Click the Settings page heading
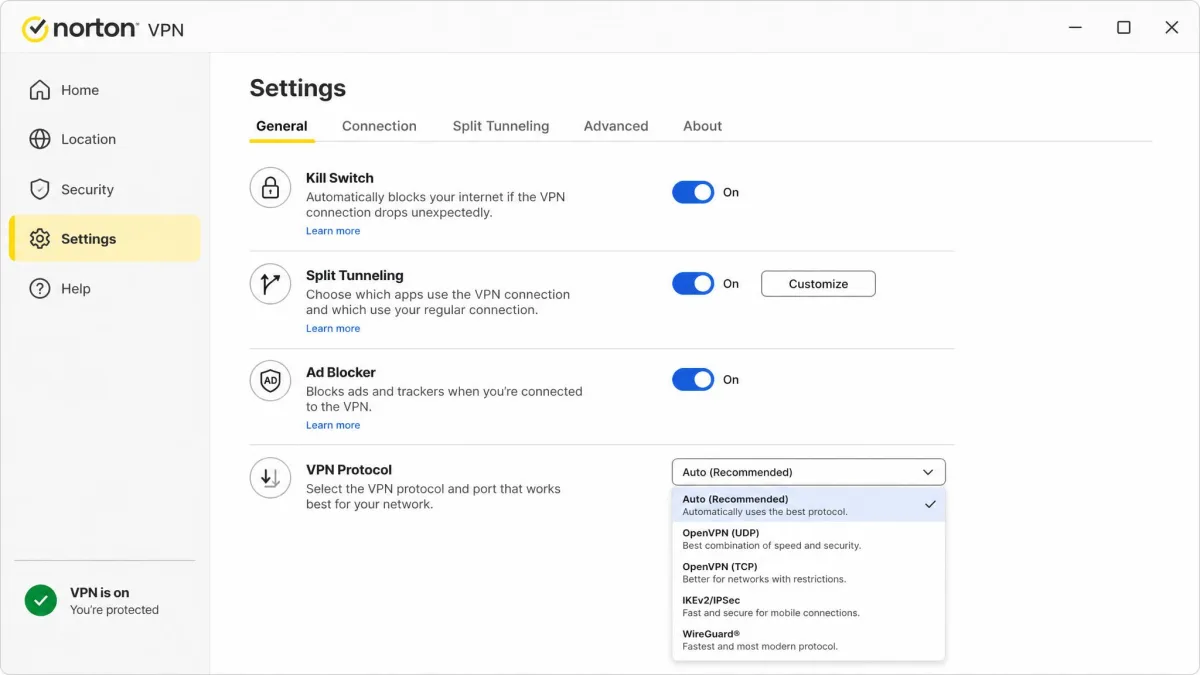This screenshot has height=675, width=1200. click(298, 88)
